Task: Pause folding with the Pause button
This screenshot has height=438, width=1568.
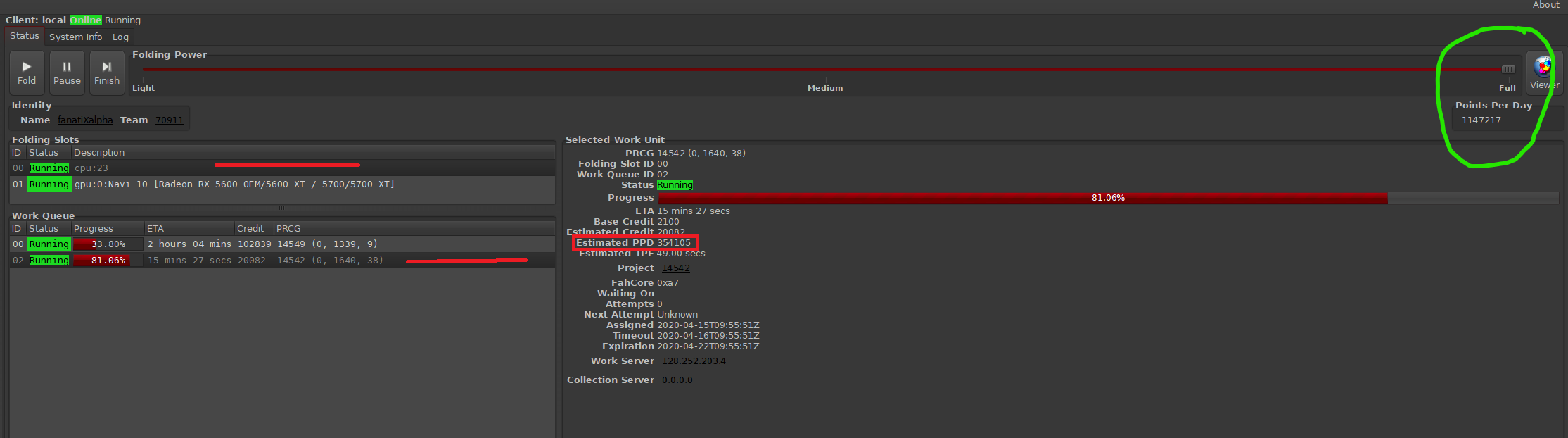Action: click(67, 73)
